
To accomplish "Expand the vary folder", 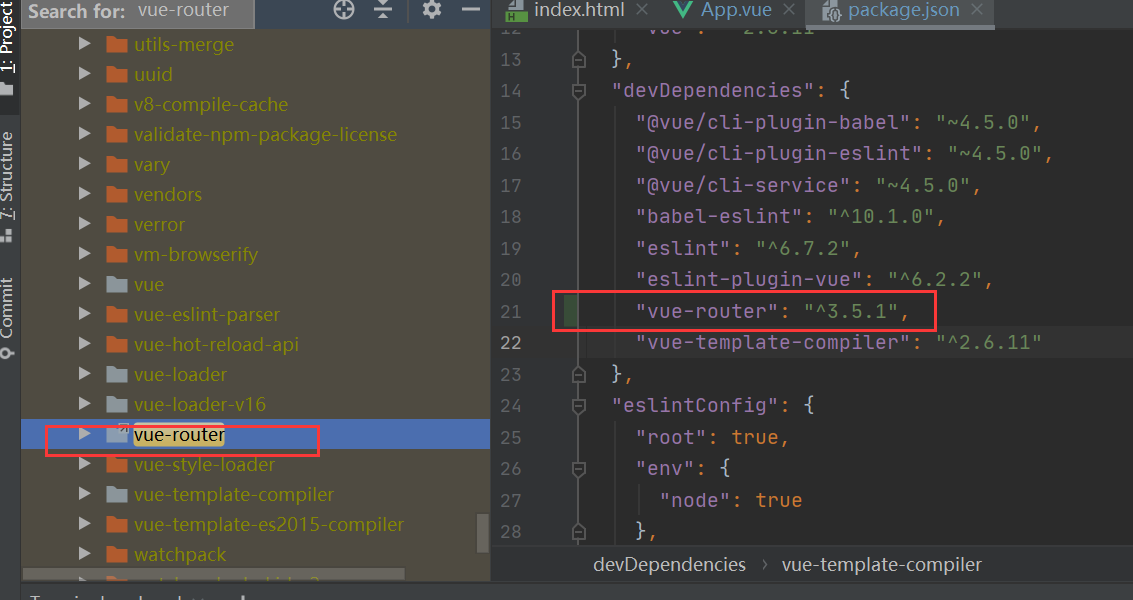I will click(85, 164).
